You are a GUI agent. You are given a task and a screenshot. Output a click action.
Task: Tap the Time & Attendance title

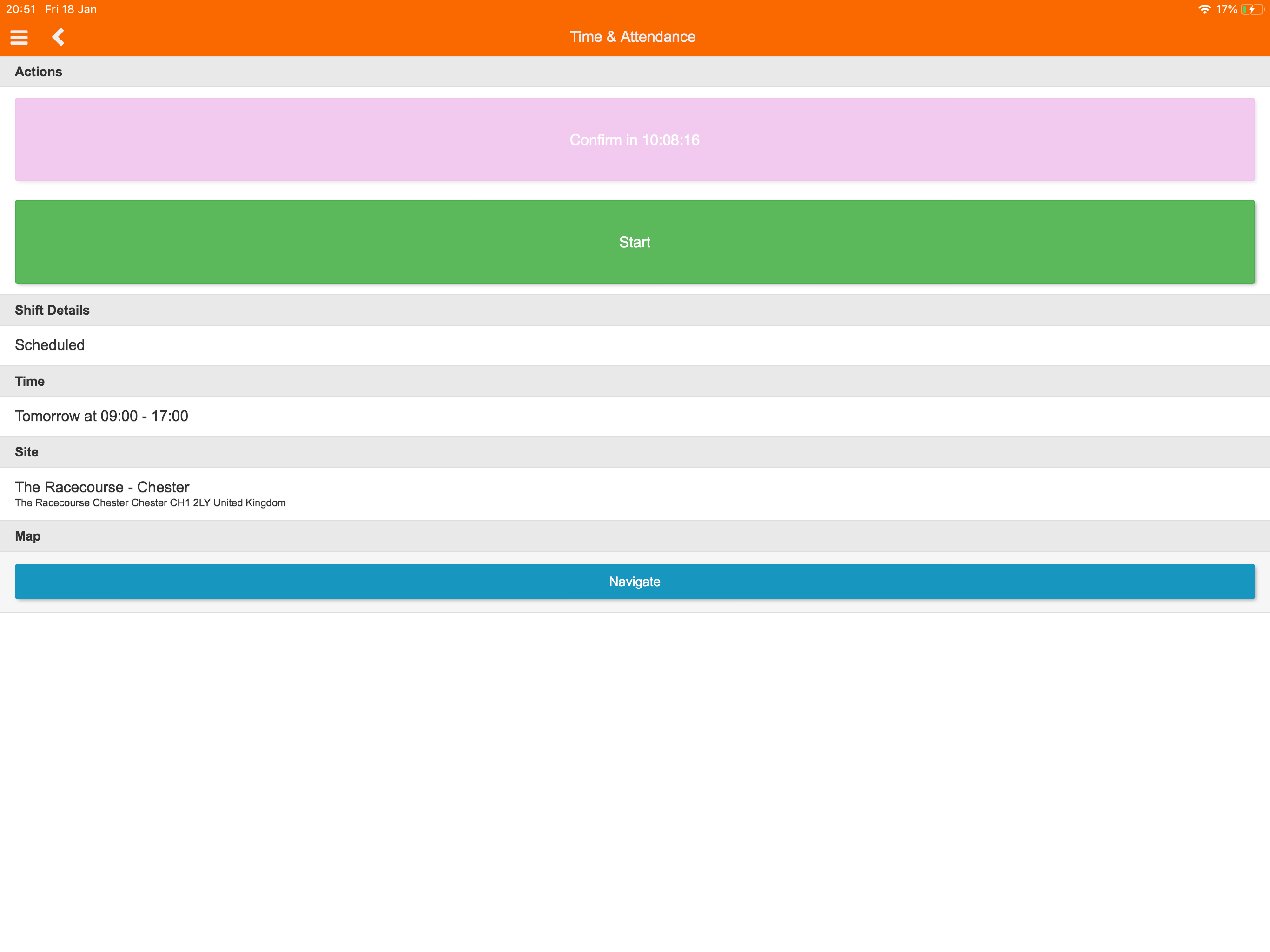click(632, 37)
